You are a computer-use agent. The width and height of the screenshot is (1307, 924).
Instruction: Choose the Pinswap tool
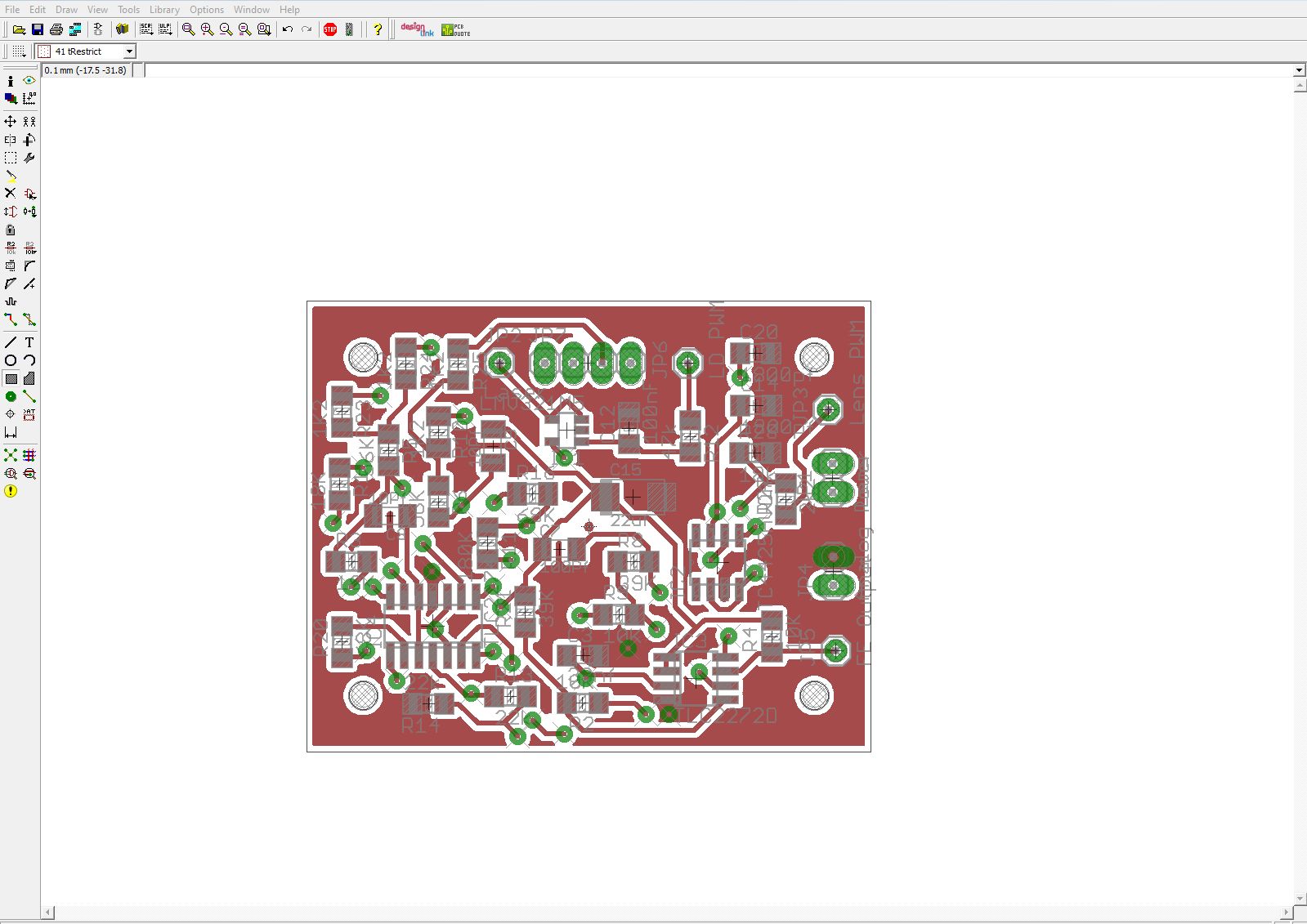tap(11, 212)
